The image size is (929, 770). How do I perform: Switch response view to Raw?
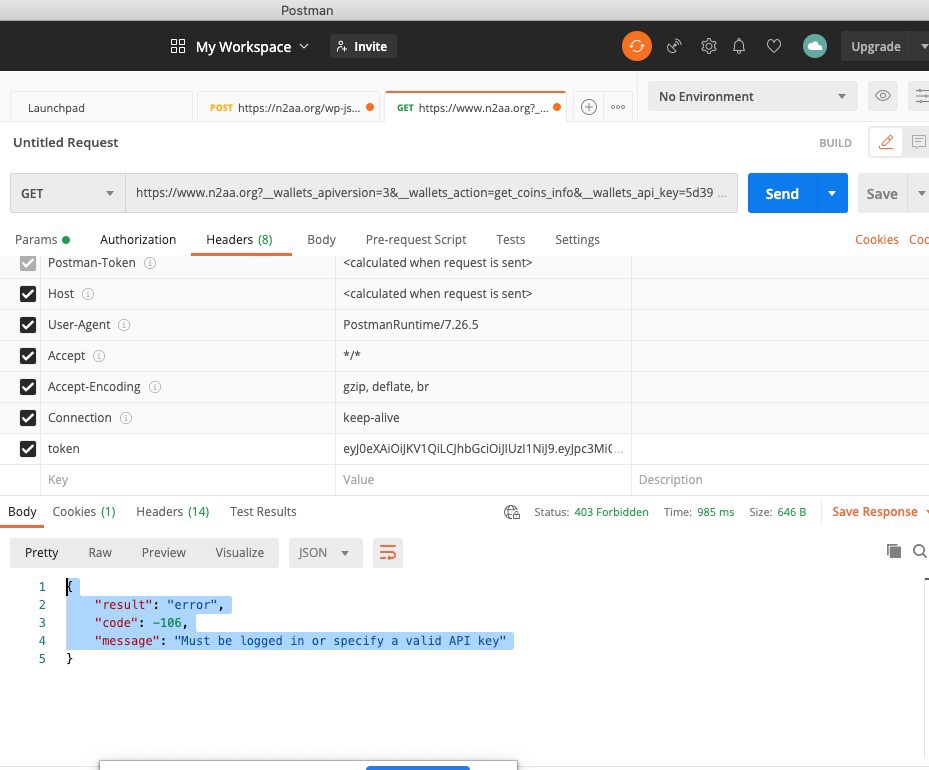(100, 553)
